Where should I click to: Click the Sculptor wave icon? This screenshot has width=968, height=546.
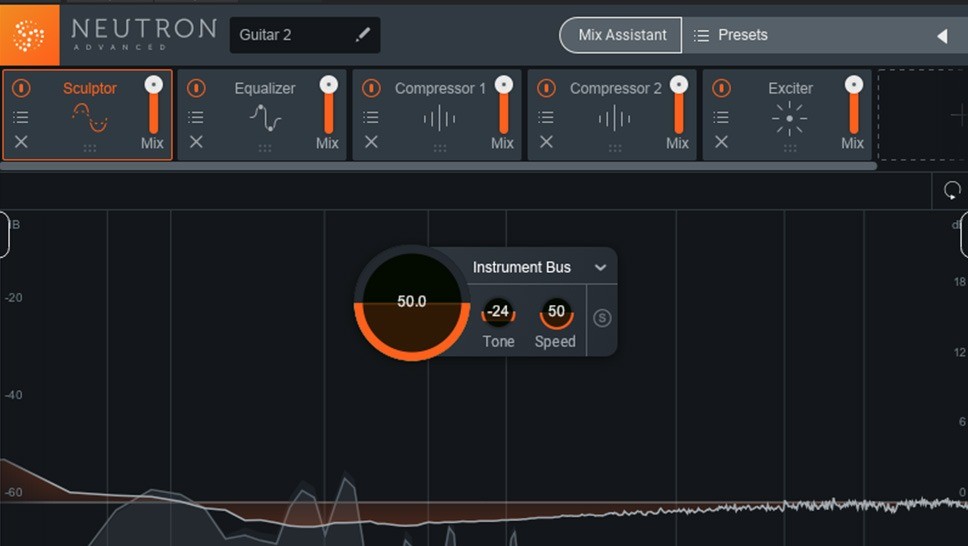click(x=90, y=118)
